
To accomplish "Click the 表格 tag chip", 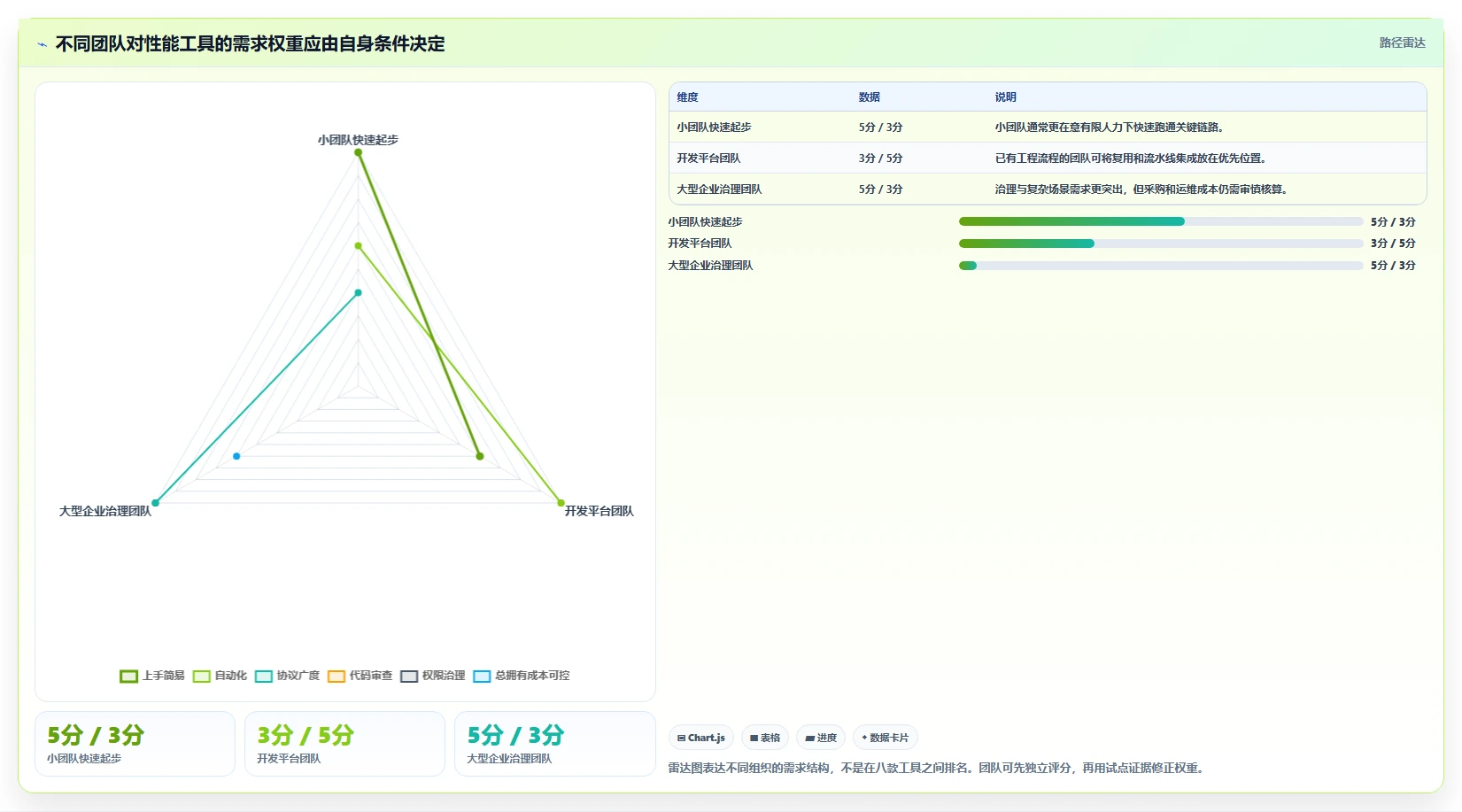I will [x=765, y=738].
